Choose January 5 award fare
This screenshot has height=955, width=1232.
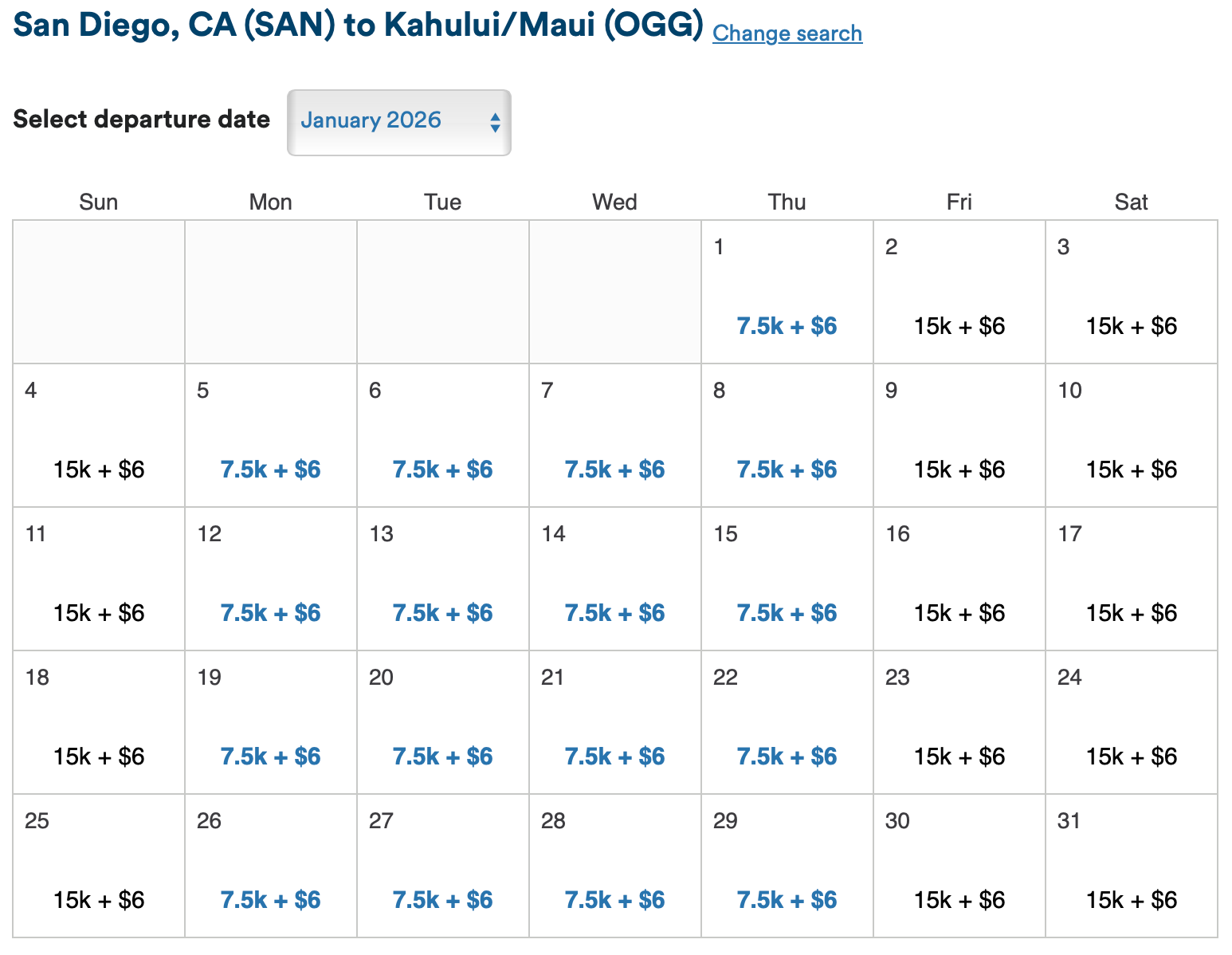[x=270, y=470]
